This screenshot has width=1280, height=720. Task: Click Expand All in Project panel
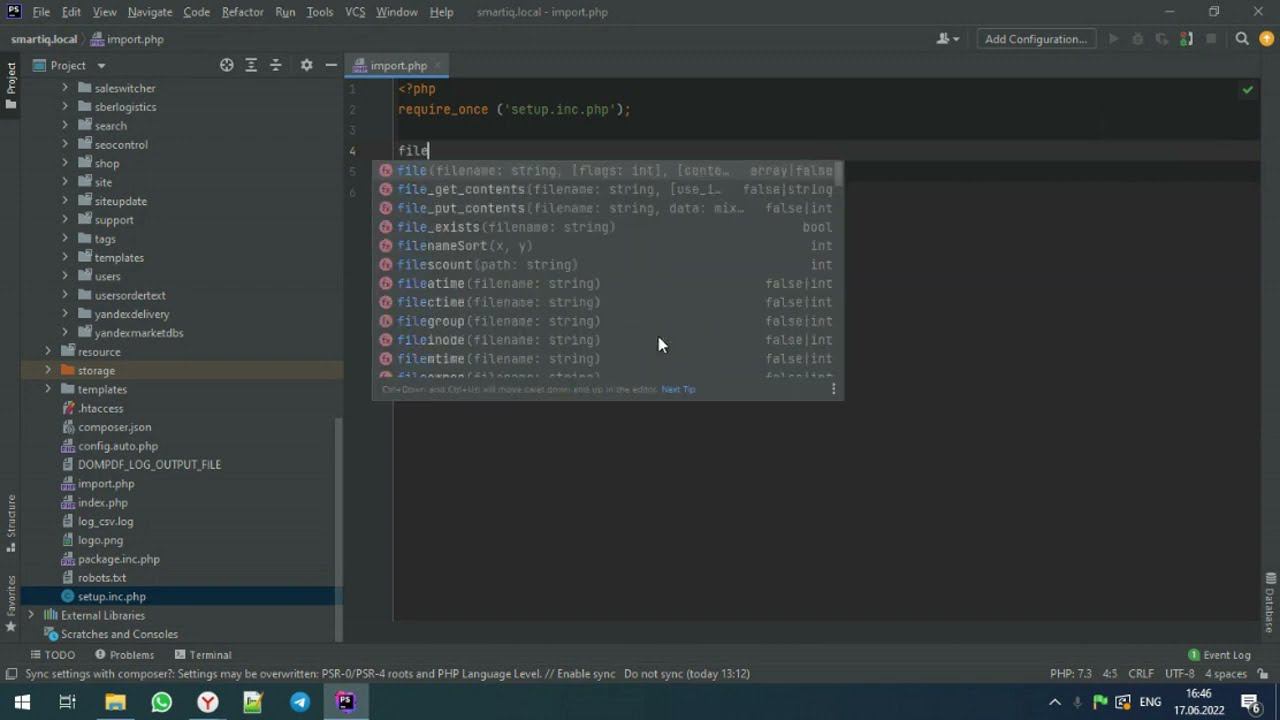tap(251, 65)
